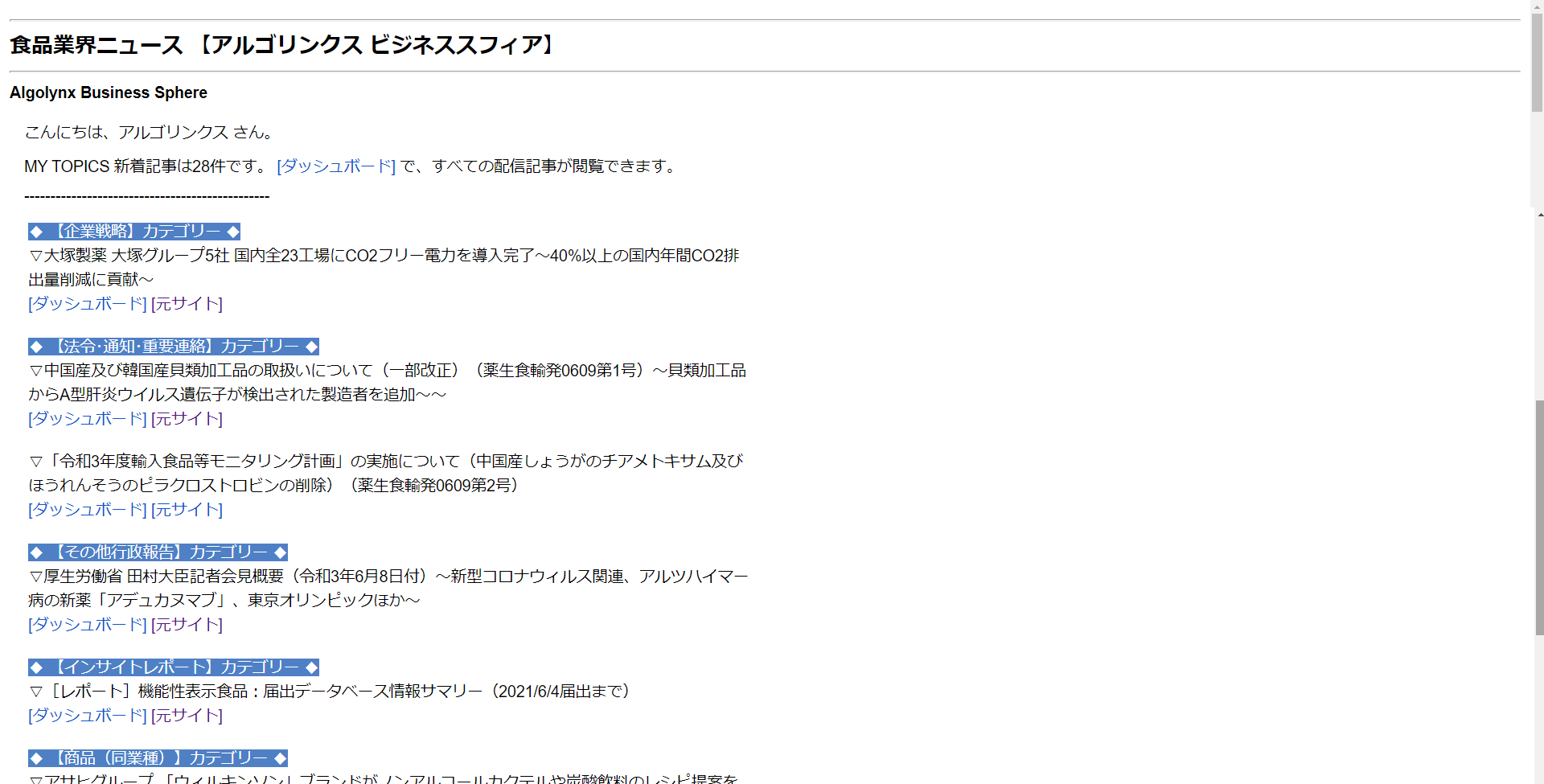Open ダッシュボード link under 厚生労働省 田村大臣記者会見 article

88,625
